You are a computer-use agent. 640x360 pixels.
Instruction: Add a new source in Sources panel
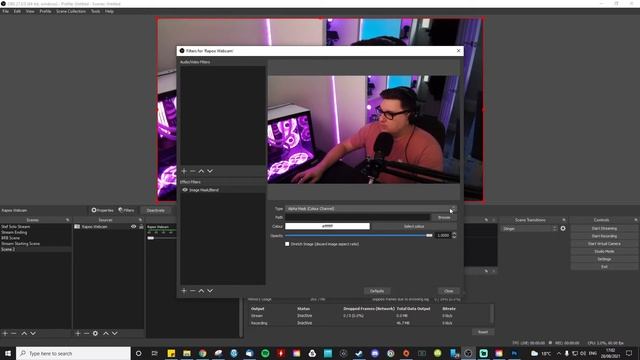coord(78,333)
